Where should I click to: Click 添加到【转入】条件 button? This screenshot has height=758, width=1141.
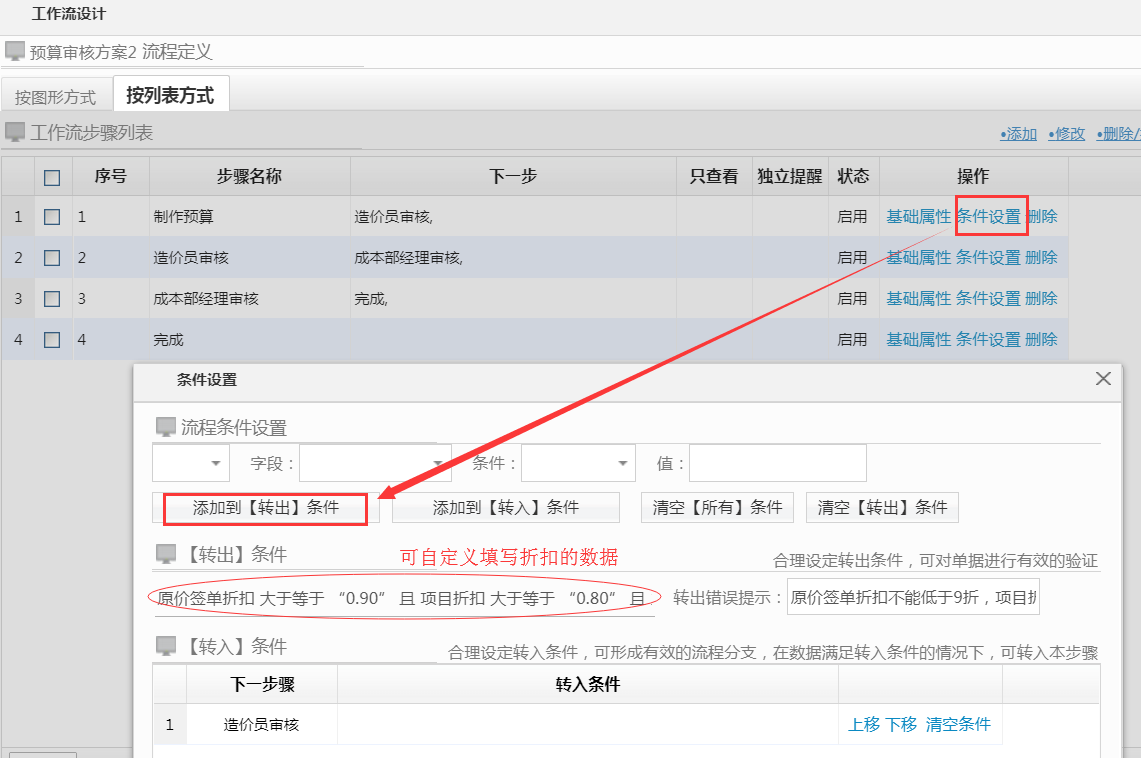[x=505, y=507]
